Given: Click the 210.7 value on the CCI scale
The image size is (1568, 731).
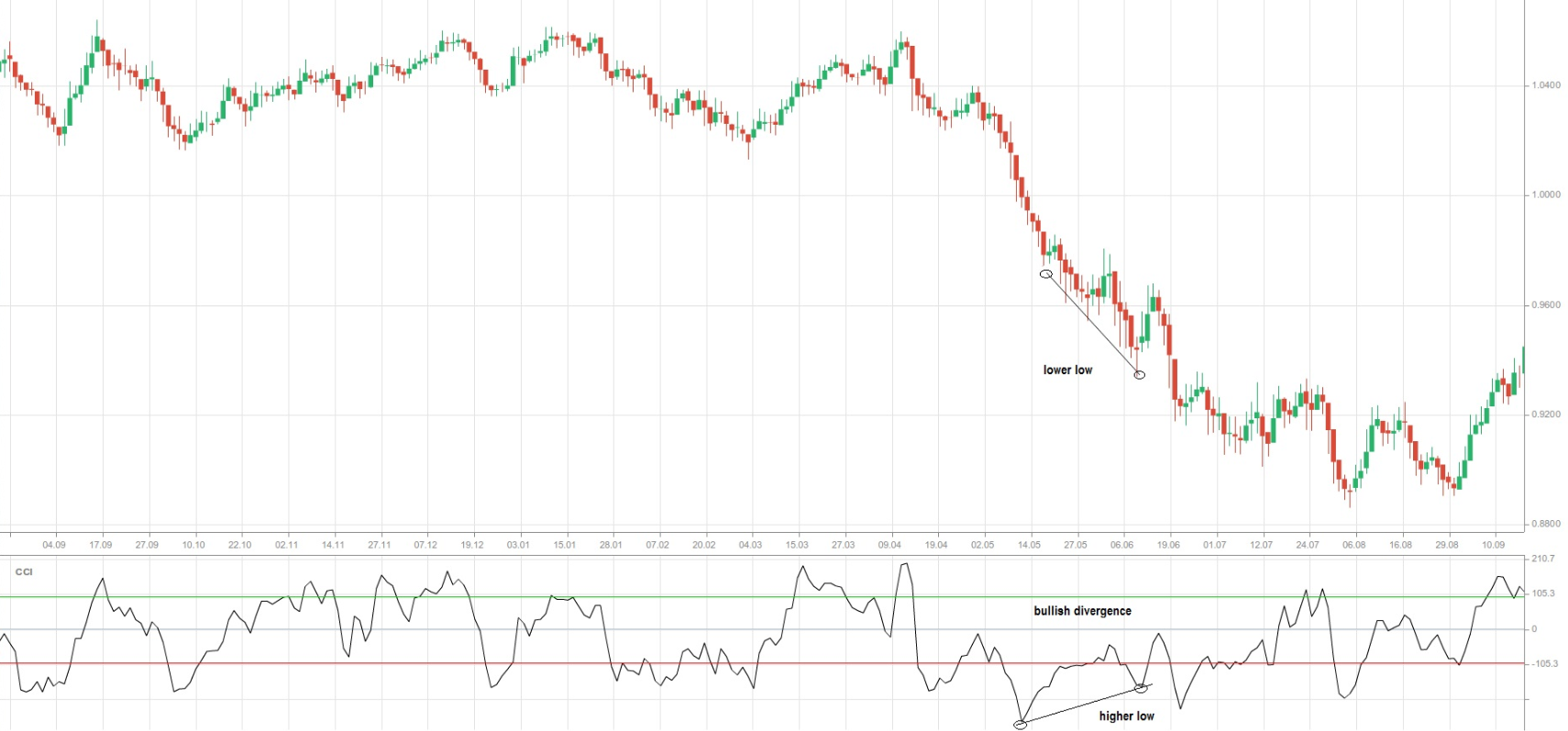Looking at the screenshot, I should pos(1543,559).
